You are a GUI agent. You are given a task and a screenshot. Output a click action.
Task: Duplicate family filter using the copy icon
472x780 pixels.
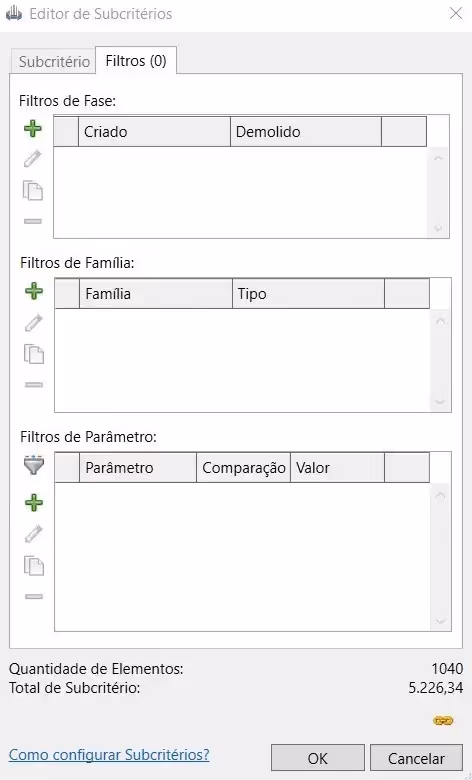pos(34,354)
